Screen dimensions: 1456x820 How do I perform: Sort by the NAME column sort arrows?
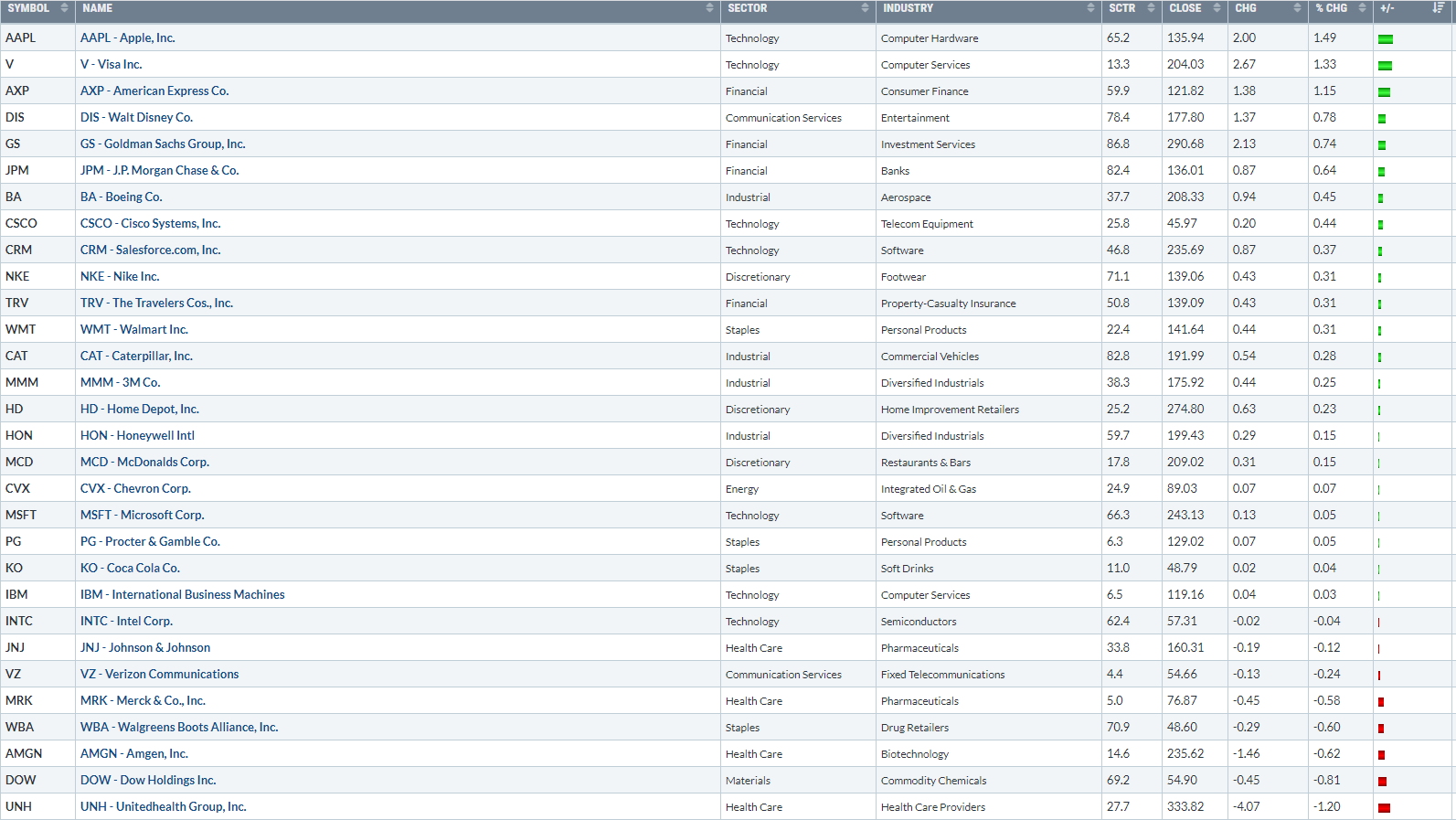[709, 8]
